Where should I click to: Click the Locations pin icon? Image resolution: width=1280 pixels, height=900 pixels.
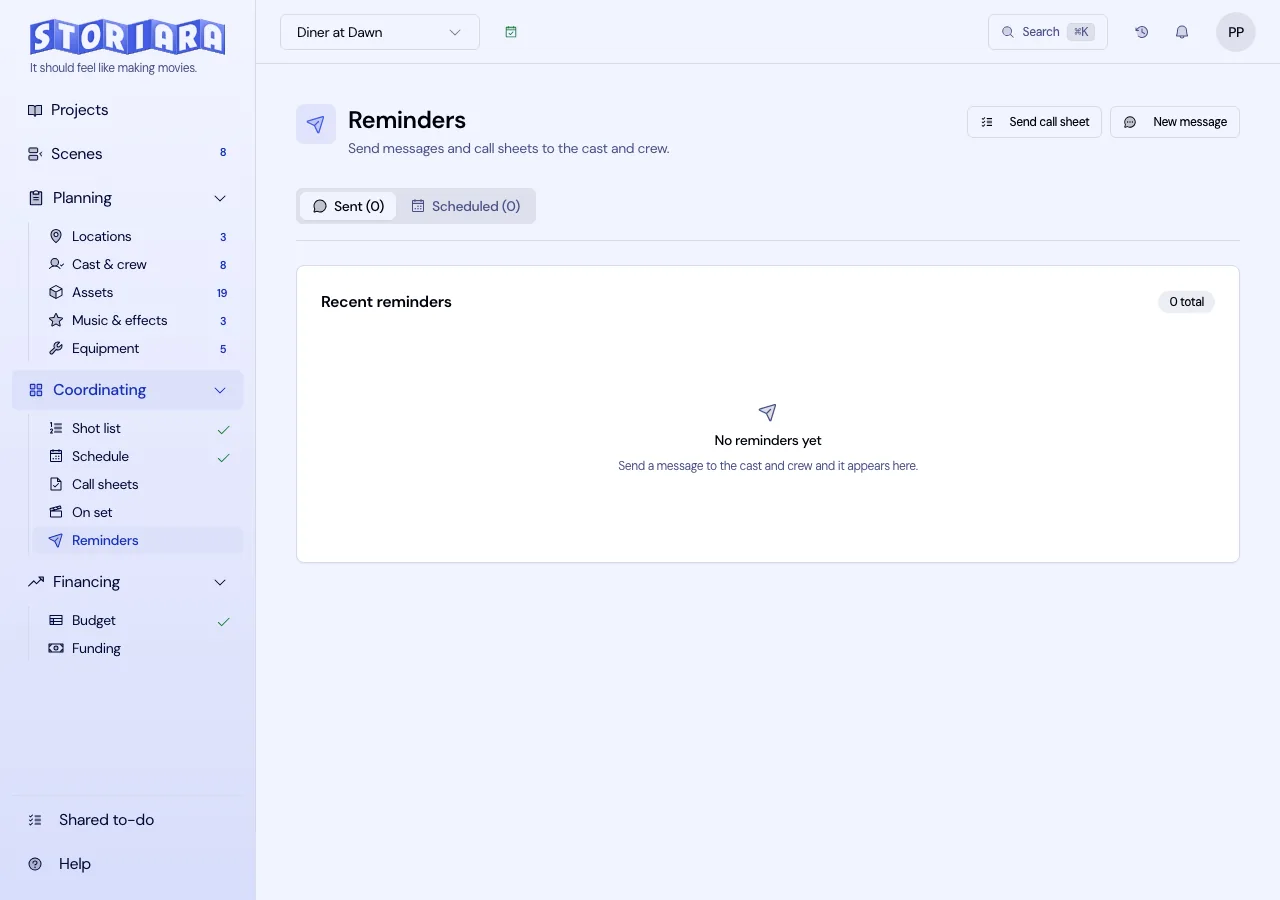[x=56, y=236]
